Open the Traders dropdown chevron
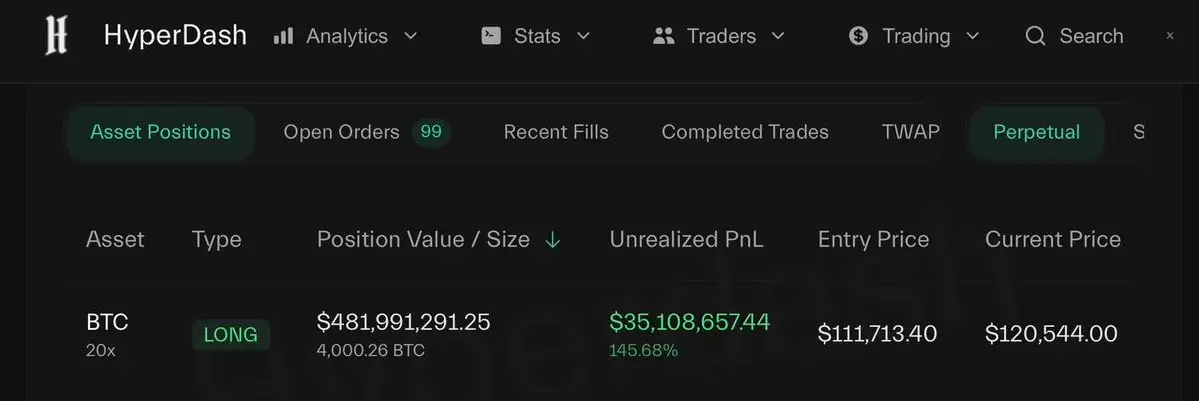1199x401 pixels. tap(778, 36)
